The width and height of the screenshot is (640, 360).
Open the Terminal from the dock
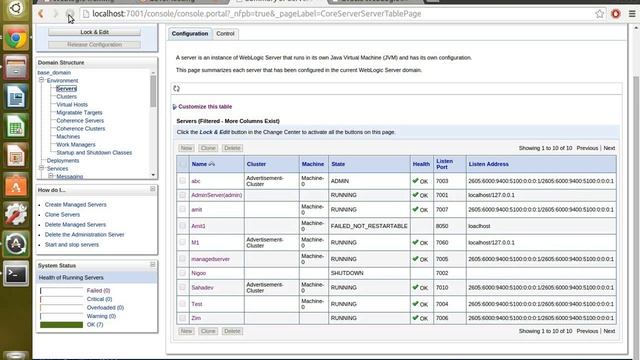pyautogui.click(x=16, y=273)
